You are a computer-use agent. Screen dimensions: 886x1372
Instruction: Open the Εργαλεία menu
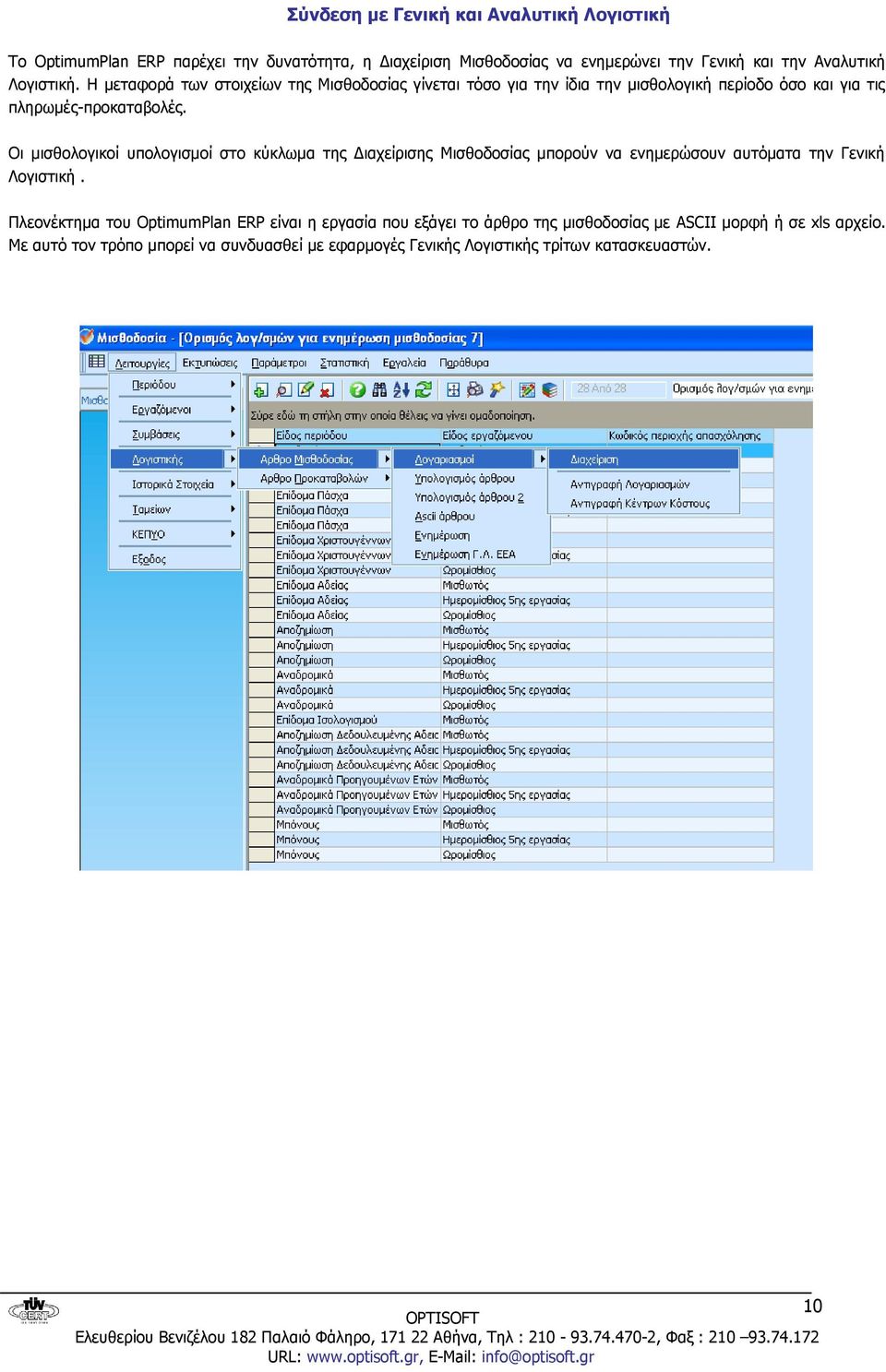coord(404,363)
